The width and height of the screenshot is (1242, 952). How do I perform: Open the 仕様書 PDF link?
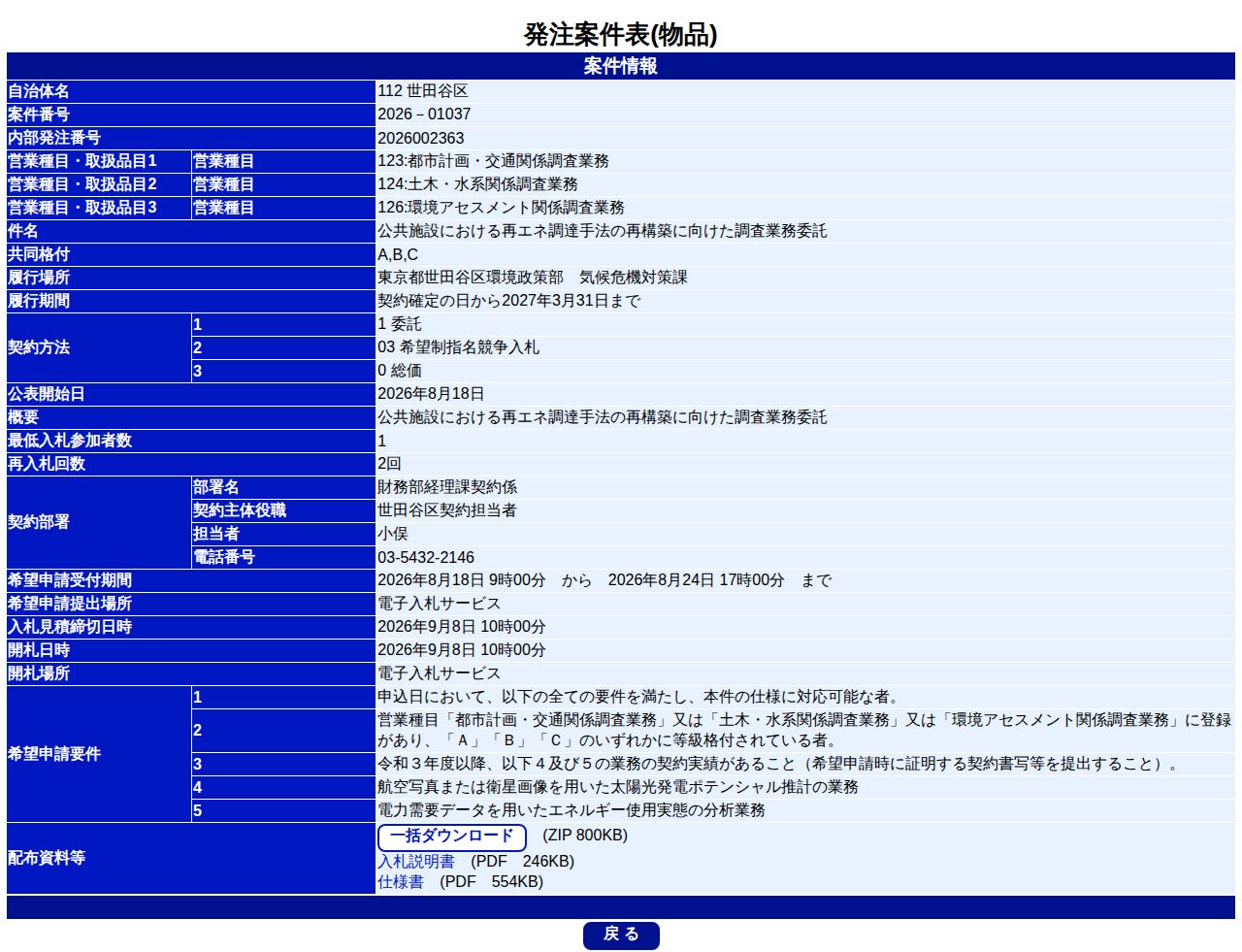(x=401, y=882)
